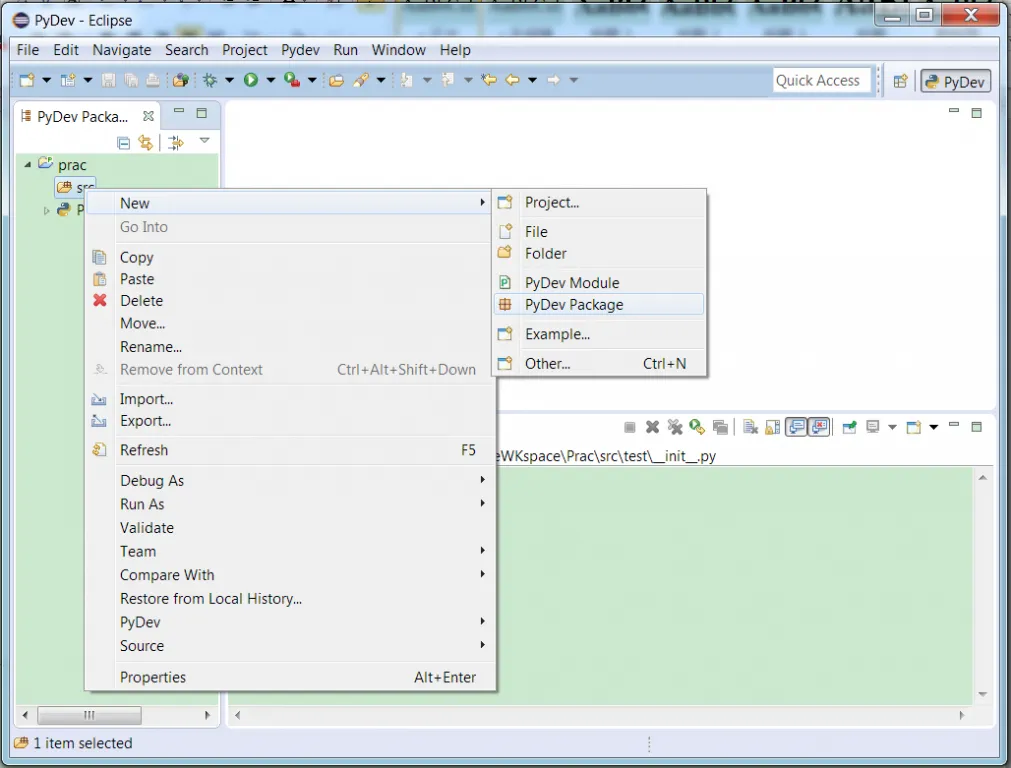Click Remove All Terminated Launches icon

click(675, 427)
